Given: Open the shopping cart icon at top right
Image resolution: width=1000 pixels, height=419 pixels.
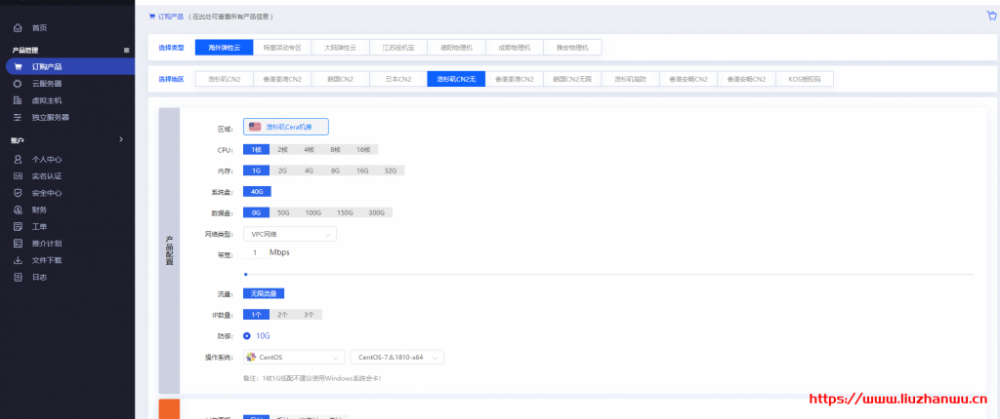Looking at the screenshot, I should pyautogui.click(x=990, y=16).
